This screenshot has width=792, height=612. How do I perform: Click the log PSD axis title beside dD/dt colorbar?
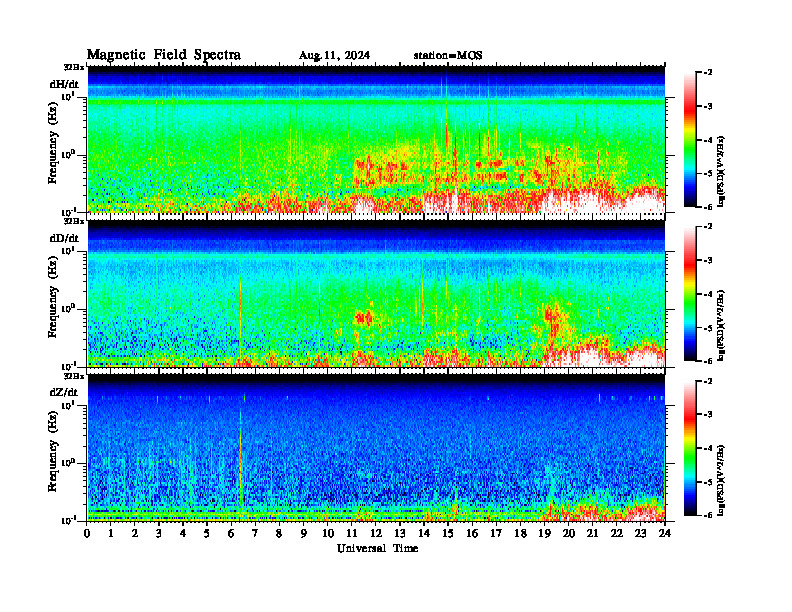tap(721, 325)
